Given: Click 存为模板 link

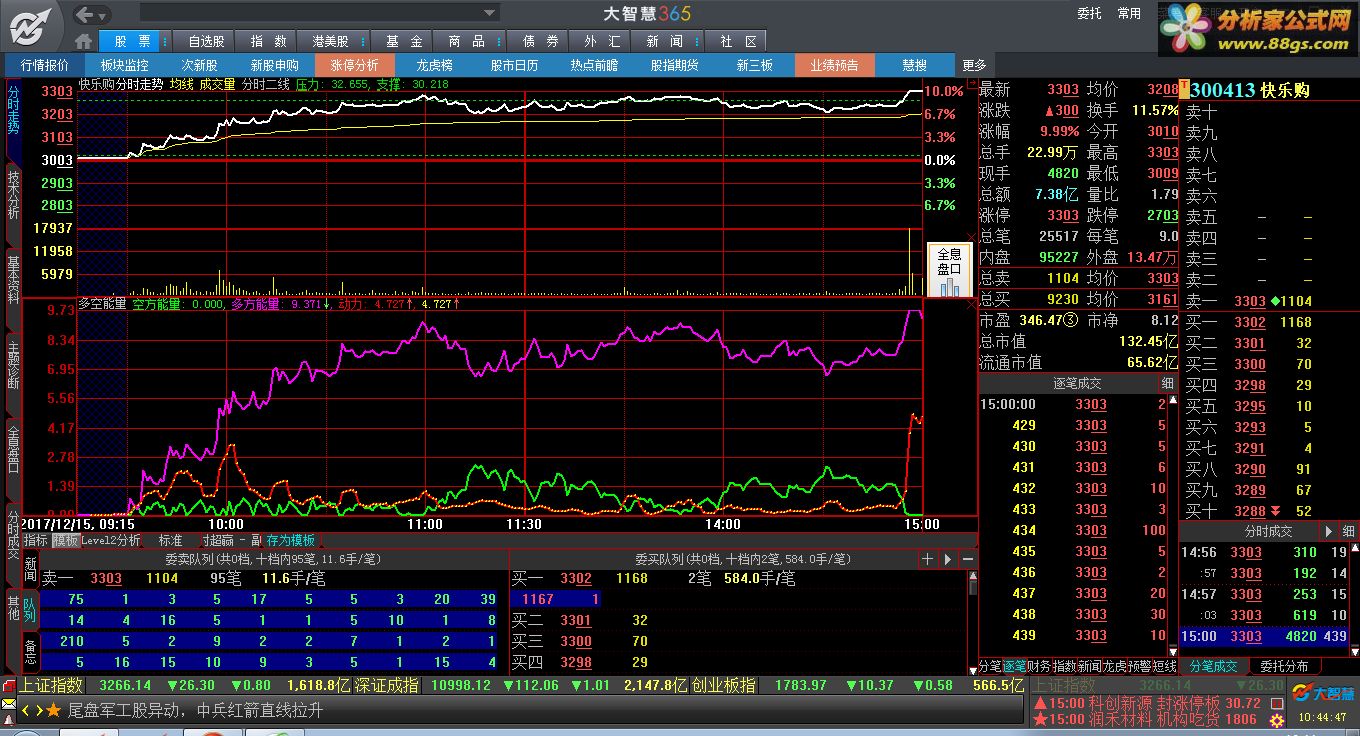Looking at the screenshot, I should click(x=290, y=540).
